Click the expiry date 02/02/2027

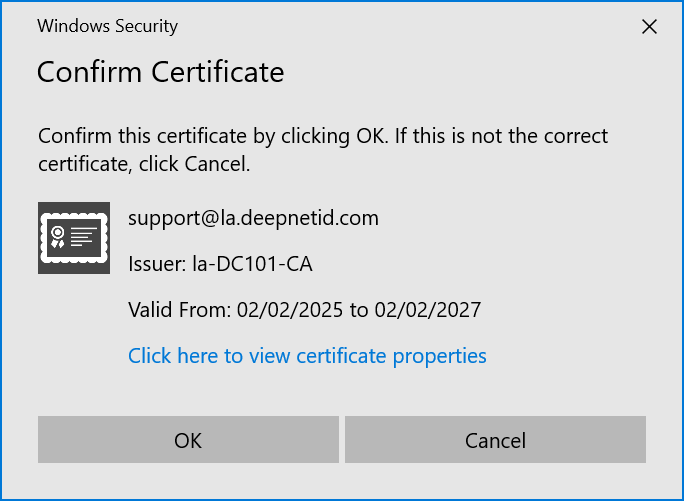point(428,310)
